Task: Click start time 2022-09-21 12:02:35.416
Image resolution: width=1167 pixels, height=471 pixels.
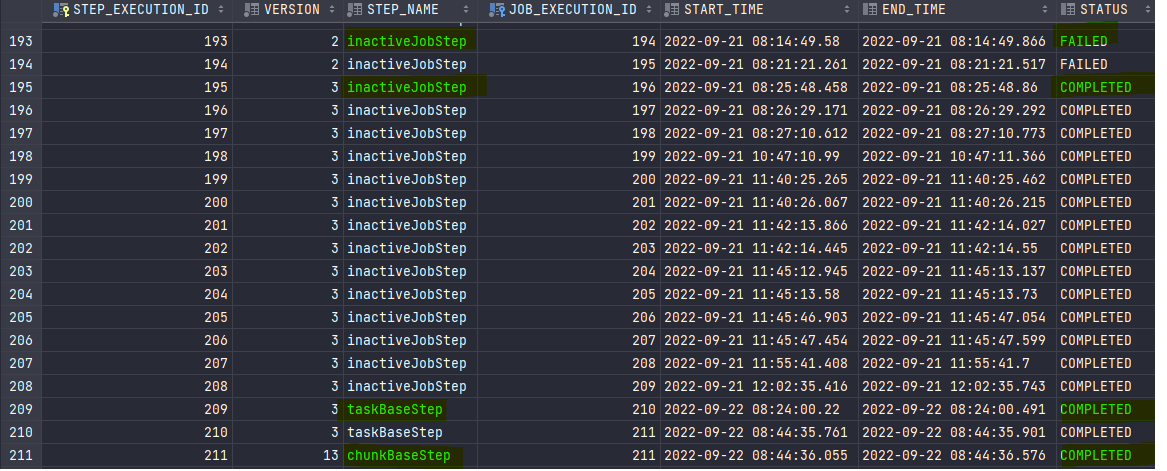Action: (x=755, y=386)
